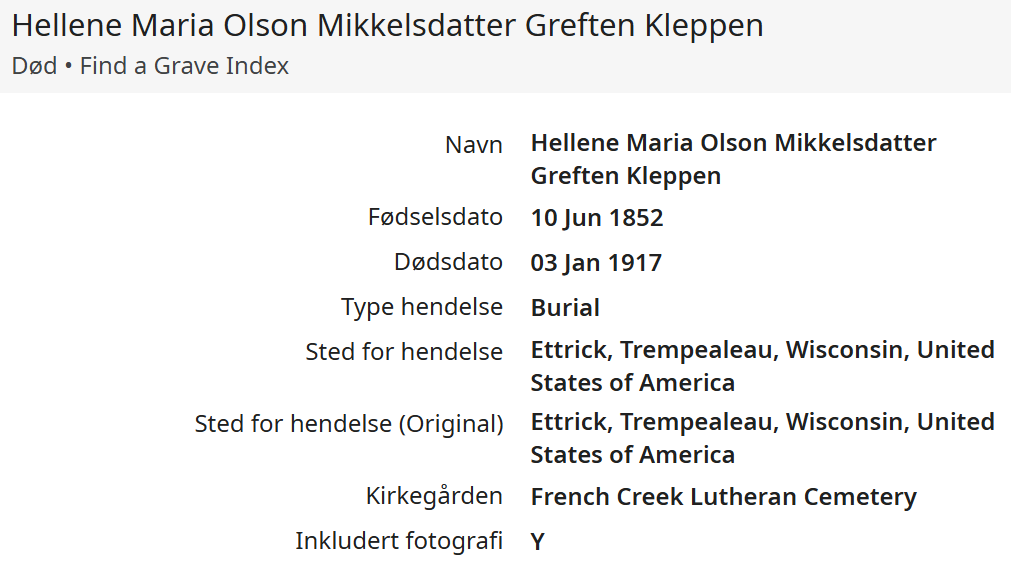Select the Ettrick value in the Original place row
Screen dimensions: 1011x565
click(762, 438)
